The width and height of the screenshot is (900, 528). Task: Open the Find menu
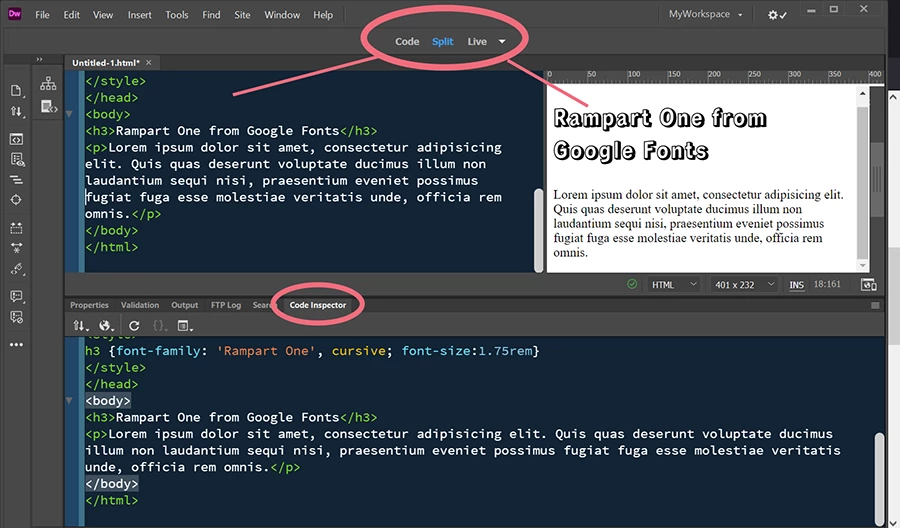coord(211,15)
